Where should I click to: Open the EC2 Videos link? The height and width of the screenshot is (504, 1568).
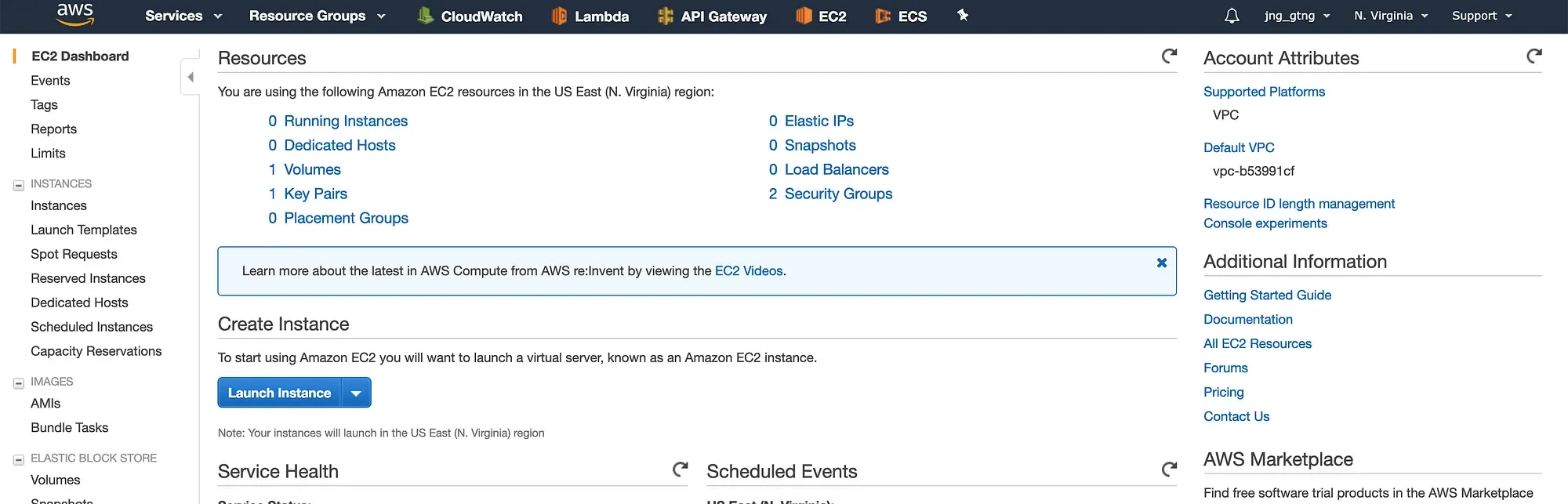[x=748, y=270]
